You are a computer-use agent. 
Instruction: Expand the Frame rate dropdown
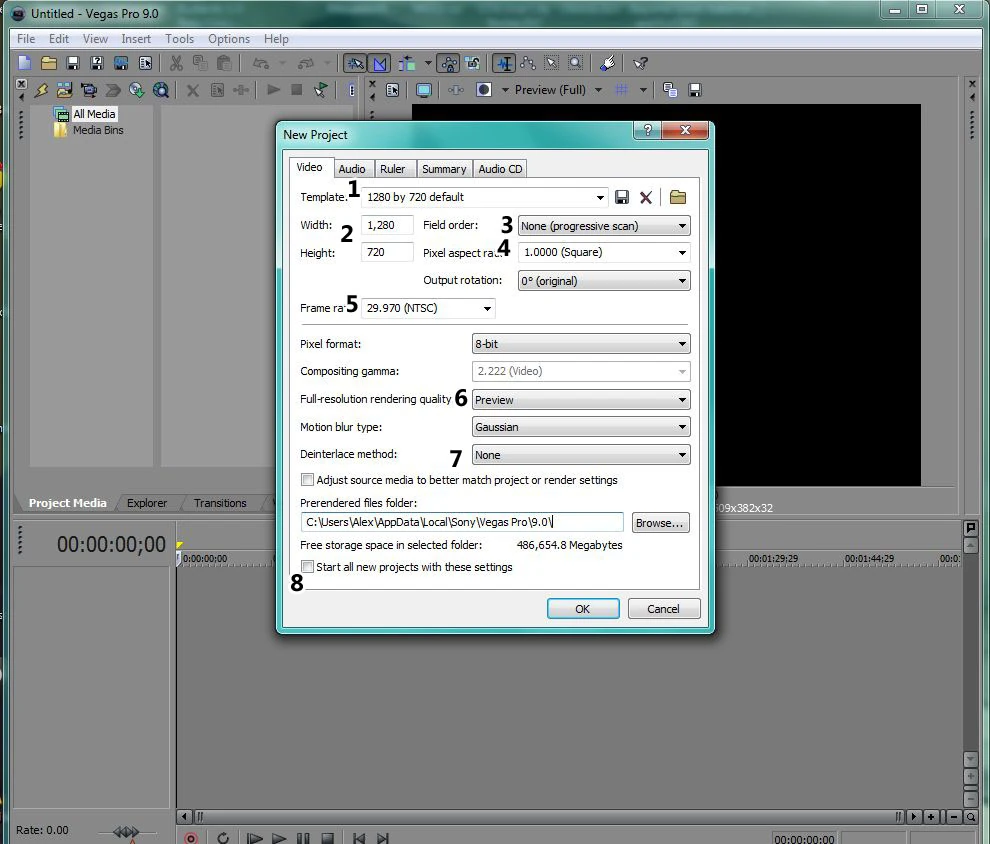(x=428, y=308)
